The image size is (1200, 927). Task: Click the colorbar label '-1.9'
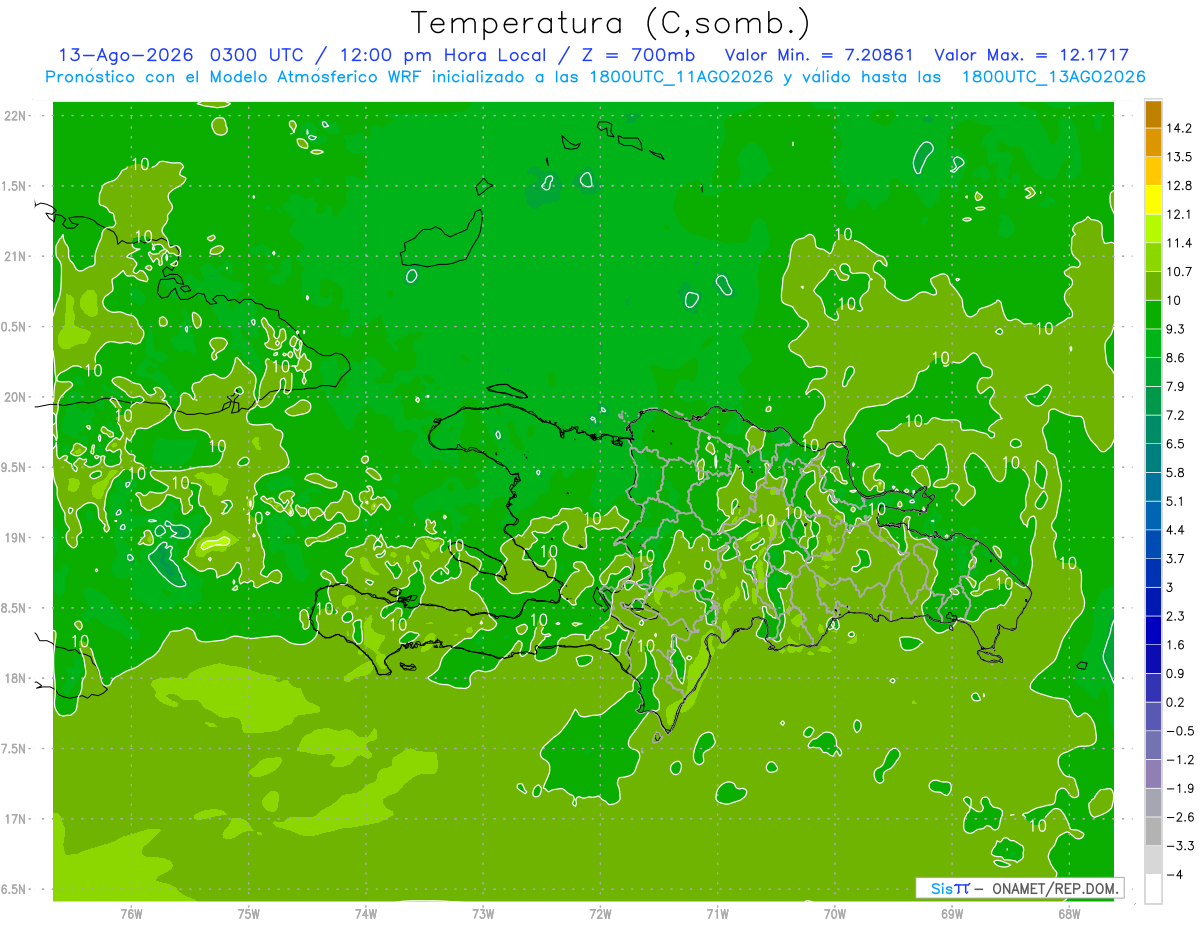1180,788
